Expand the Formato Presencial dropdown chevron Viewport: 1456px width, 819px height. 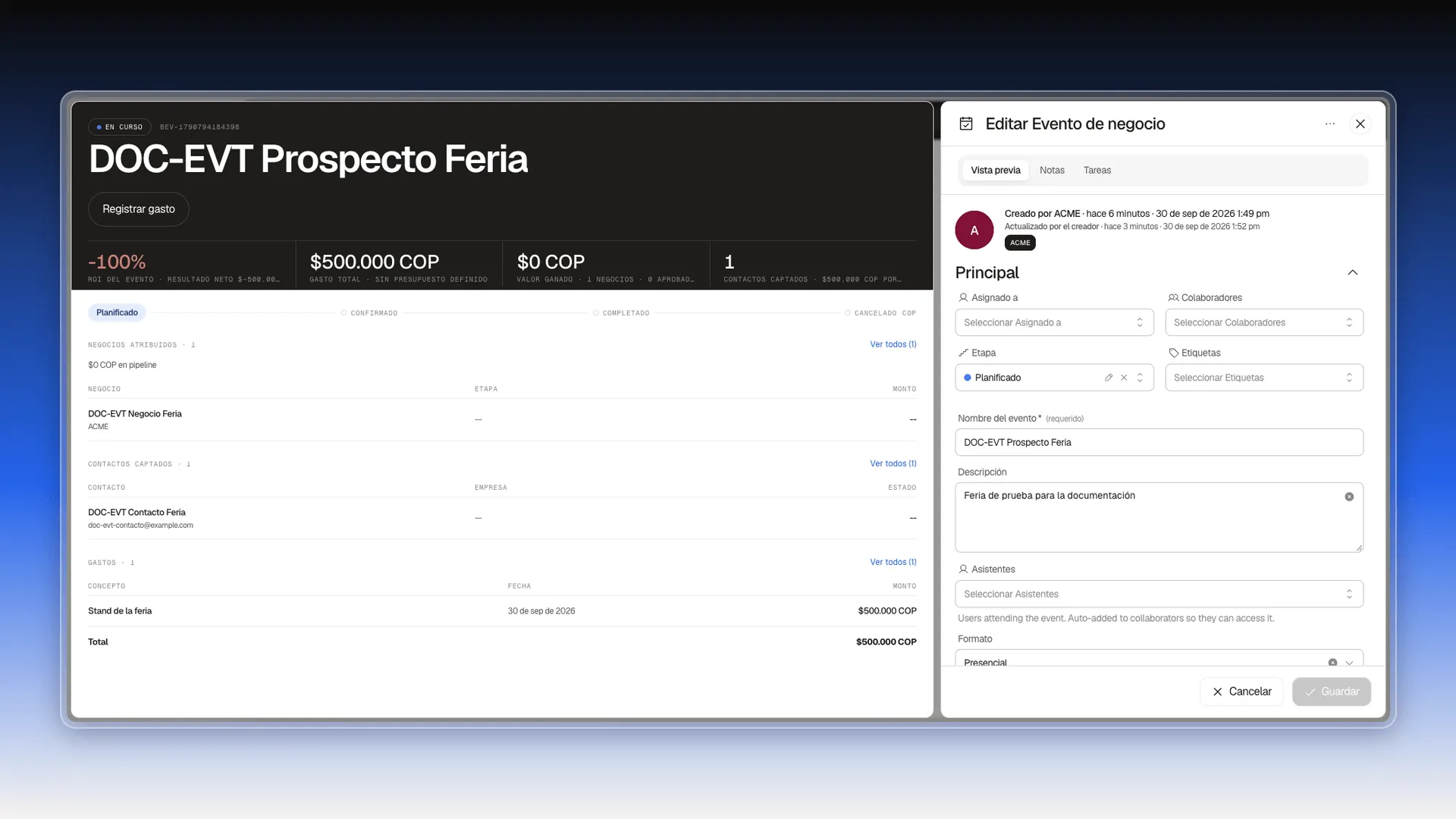[1349, 662]
